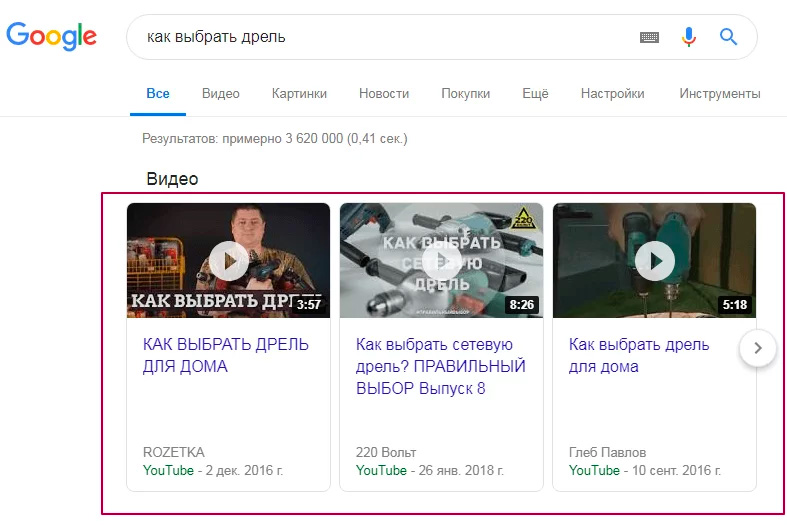The image size is (787, 525).
Task: Click the results count text
Action: pyautogui.click(x=275, y=139)
